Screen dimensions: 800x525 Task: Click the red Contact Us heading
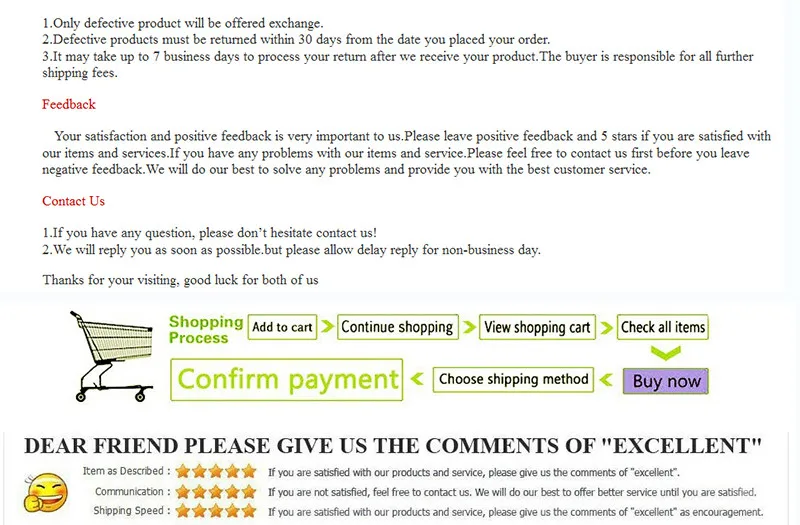tap(73, 201)
